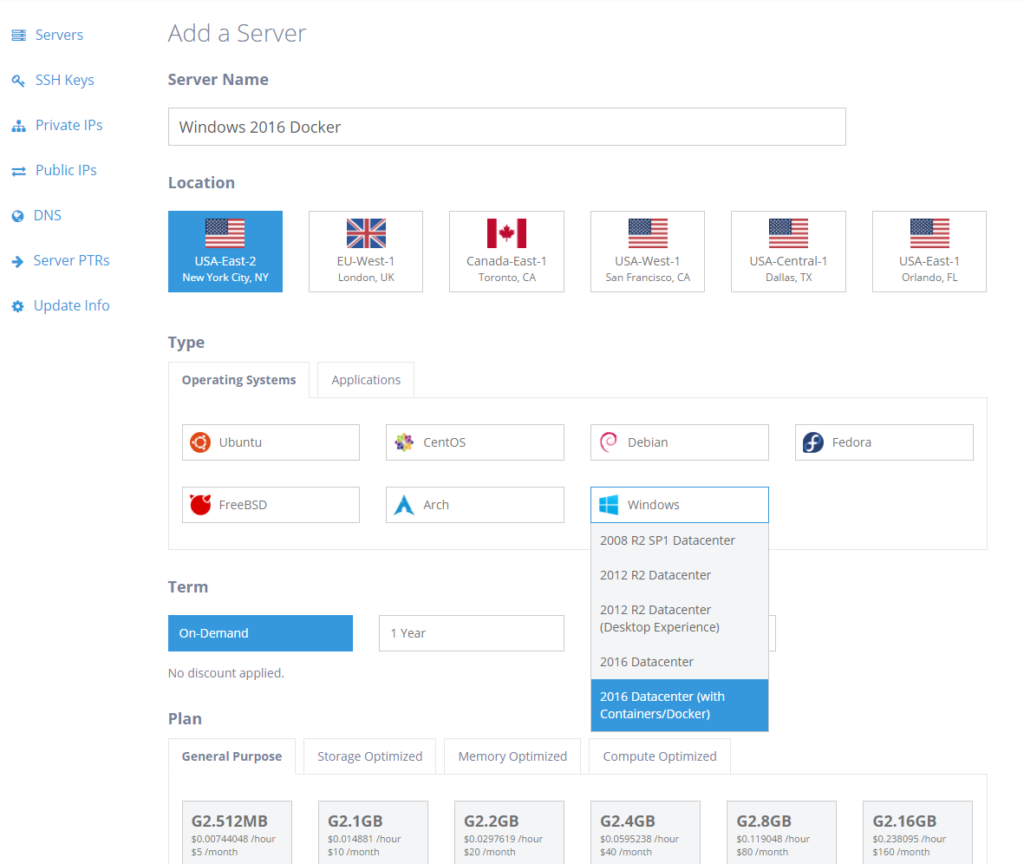Select the On-Demand billing term
The width and height of the screenshot is (1024, 864).
pos(260,633)
